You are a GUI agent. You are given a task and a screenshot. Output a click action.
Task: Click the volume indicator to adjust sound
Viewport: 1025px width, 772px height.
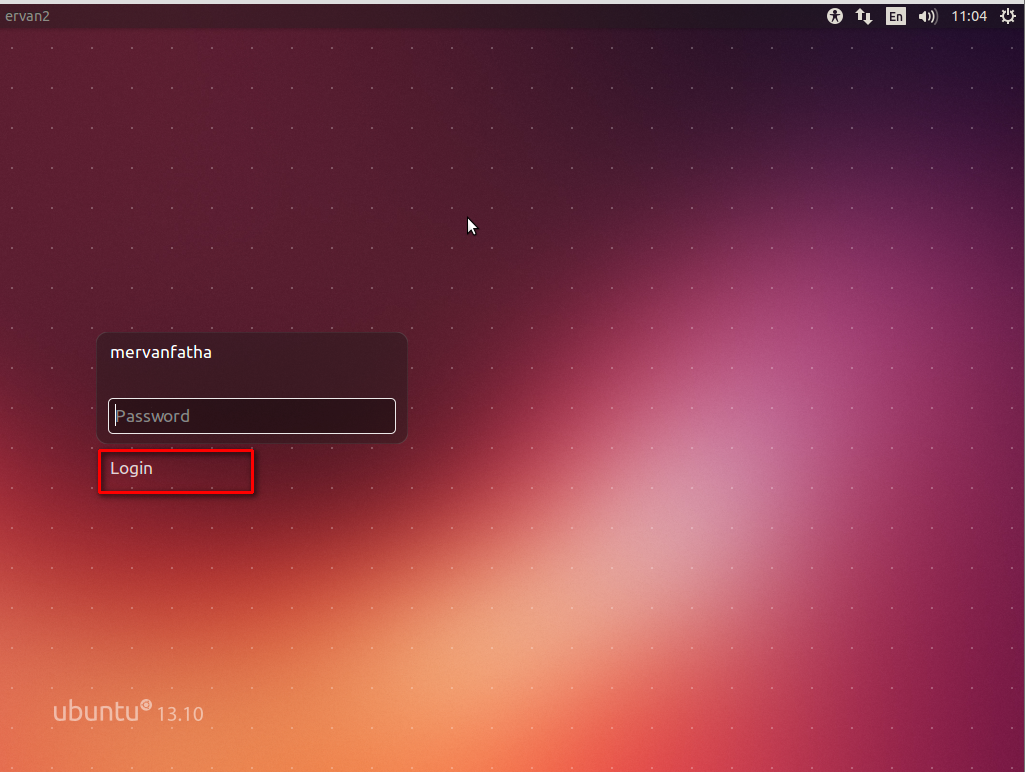[x=928, y=16]
